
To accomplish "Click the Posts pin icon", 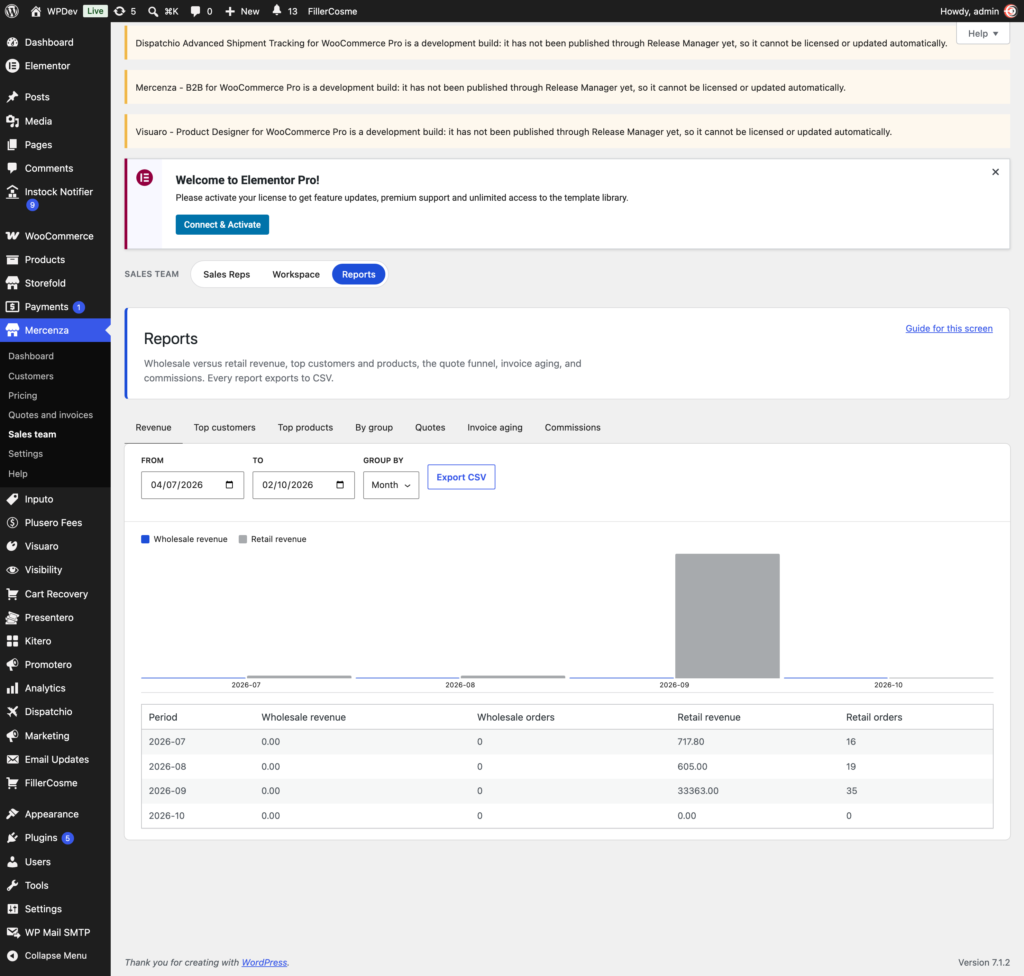I will [12, 97].
